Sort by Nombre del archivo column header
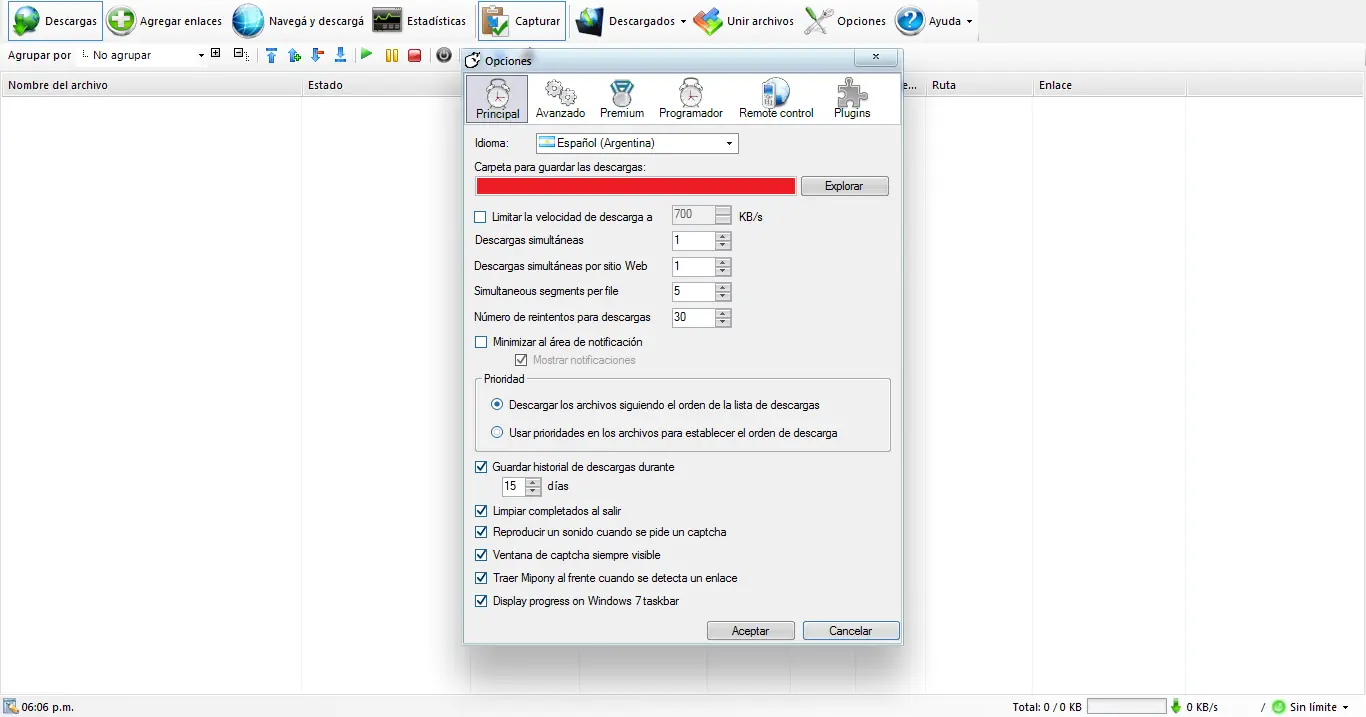 [151, 85]
